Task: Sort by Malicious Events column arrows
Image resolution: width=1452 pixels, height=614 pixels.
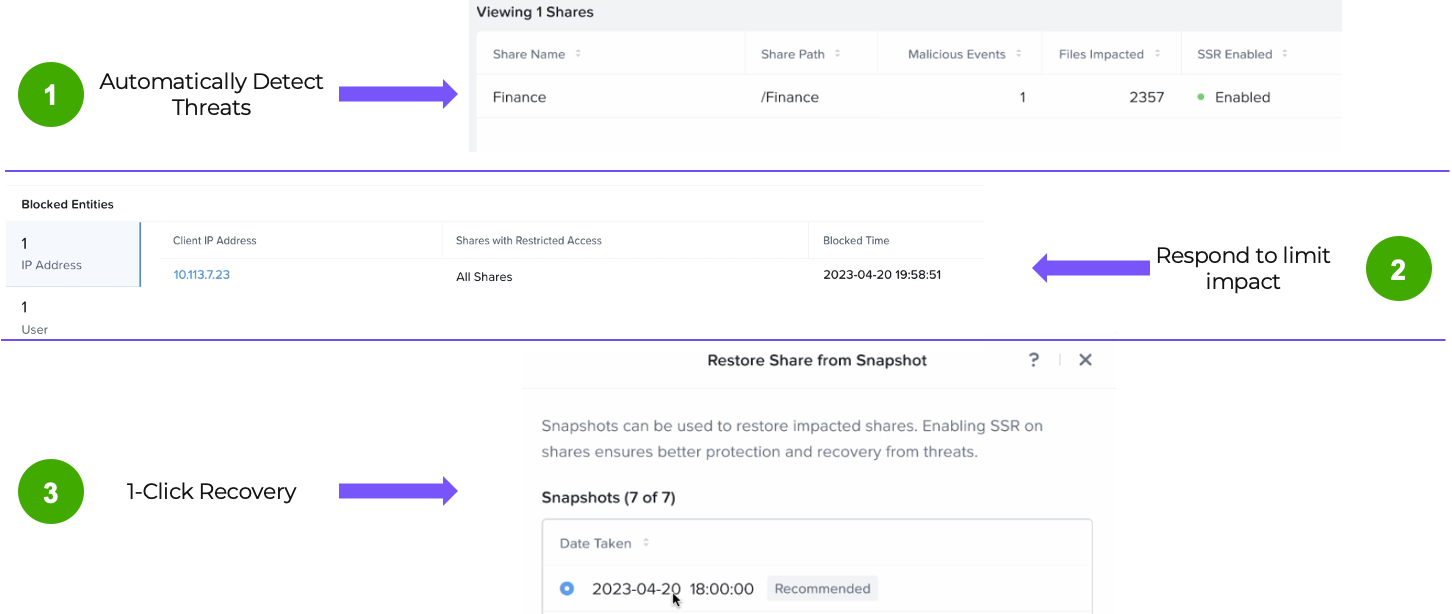Action: coord(1019,54)
